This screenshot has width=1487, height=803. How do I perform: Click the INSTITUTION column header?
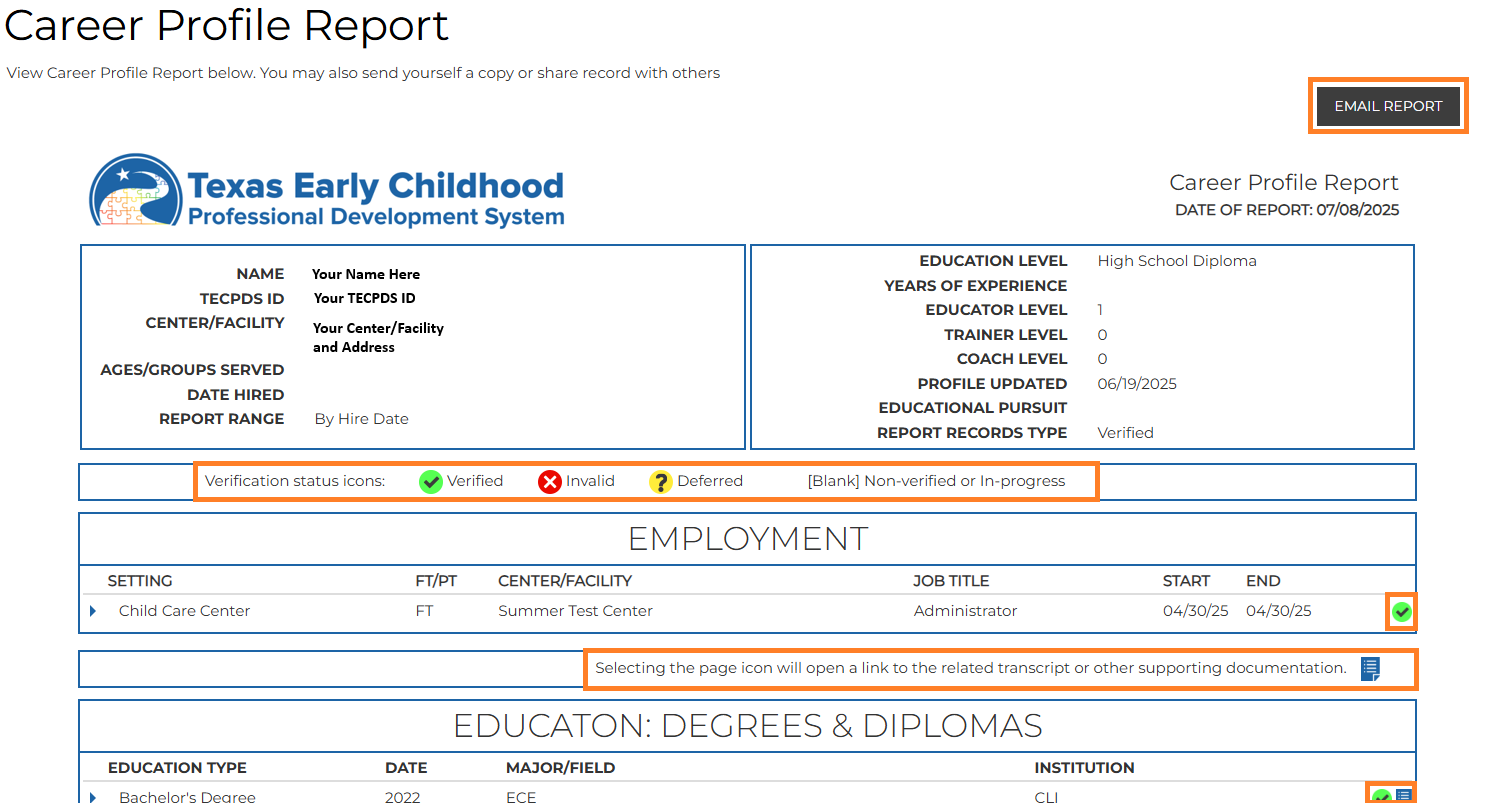(1084, 768)
